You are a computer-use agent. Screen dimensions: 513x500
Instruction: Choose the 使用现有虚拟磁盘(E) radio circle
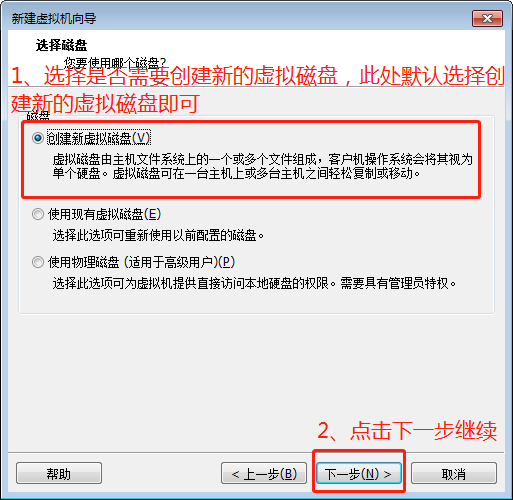pyautogui.click(x=38, y=214)
